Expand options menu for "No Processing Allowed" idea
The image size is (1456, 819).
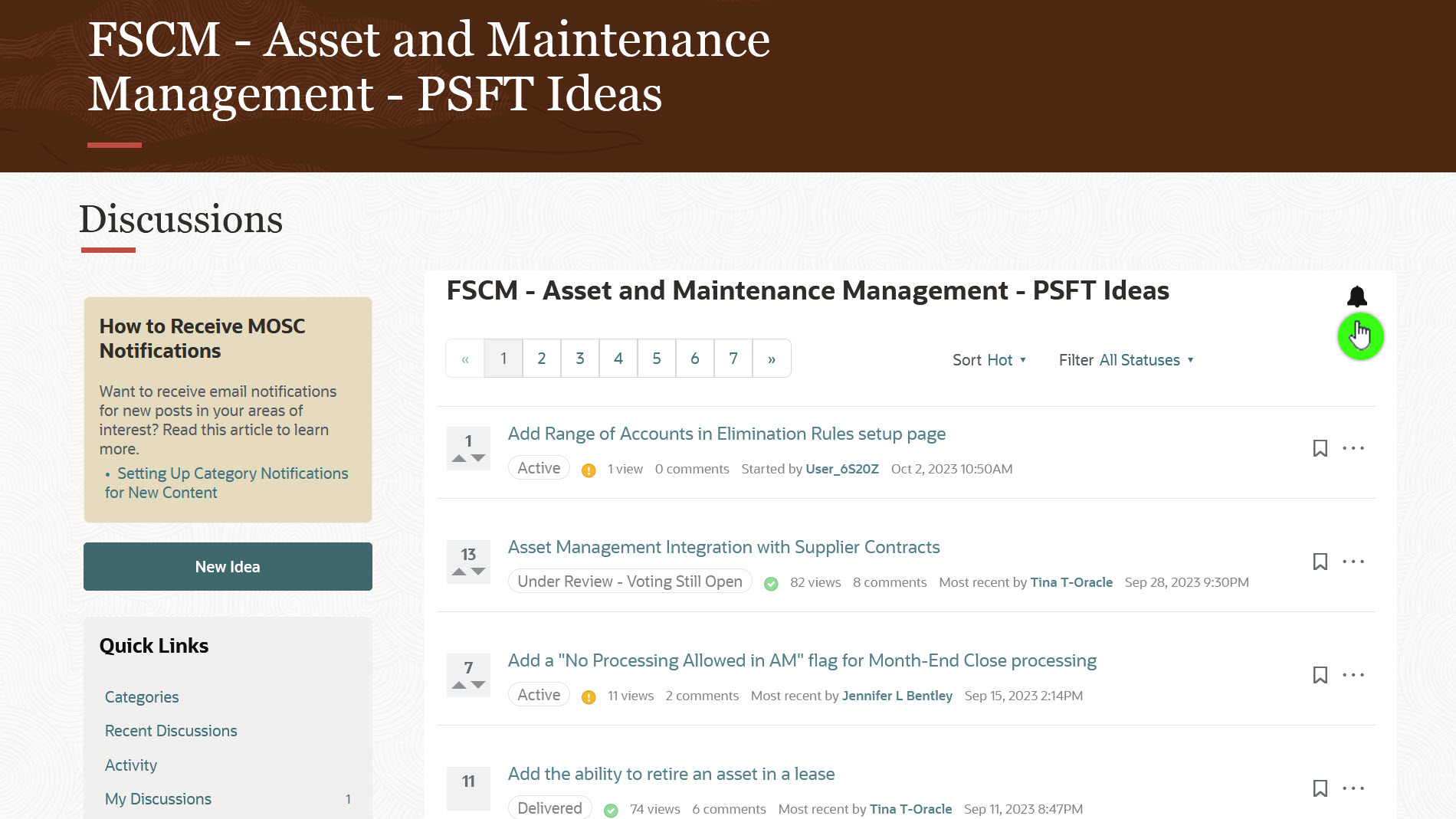[x=1354, y=675]
